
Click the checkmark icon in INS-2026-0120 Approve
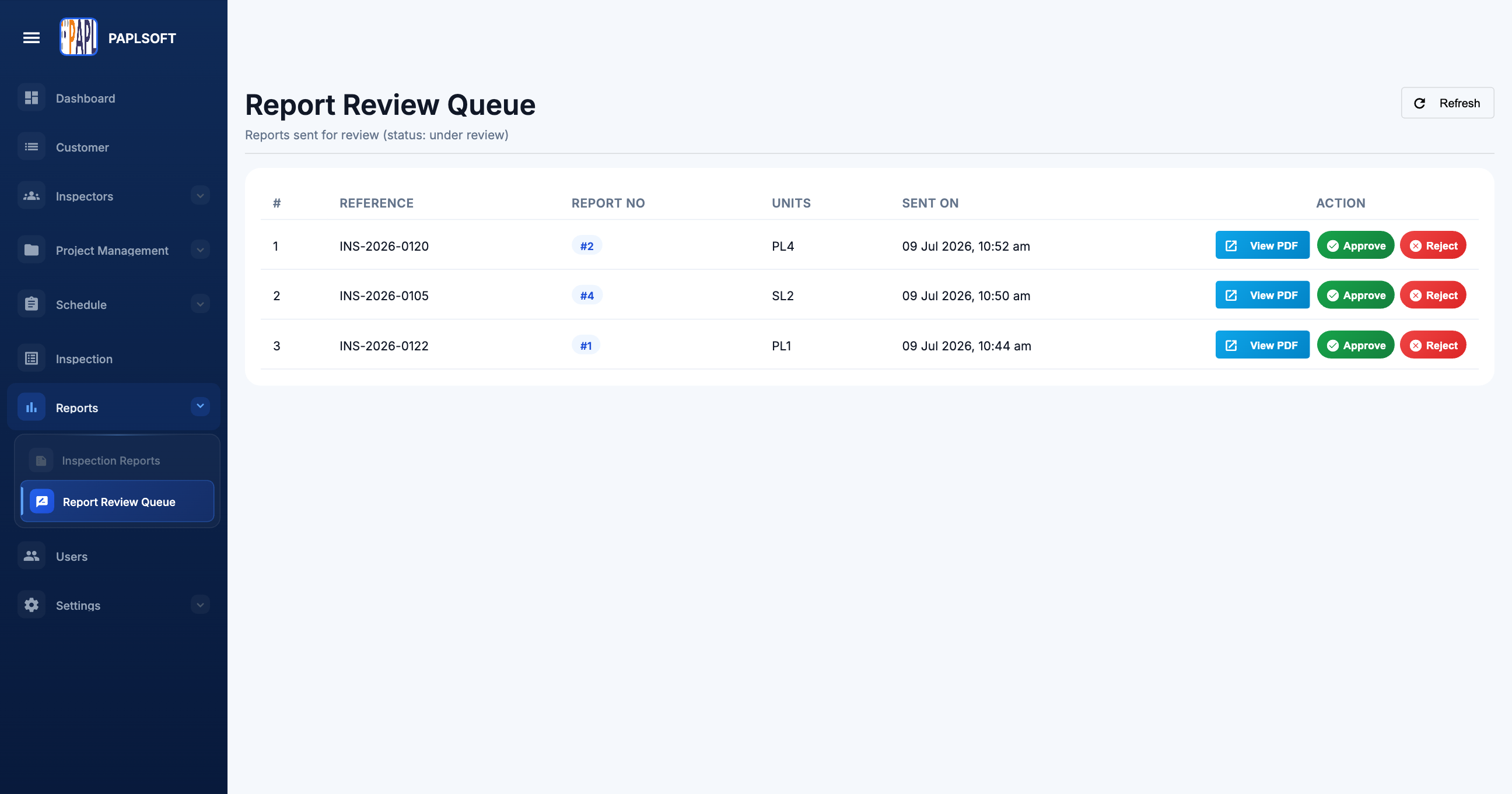click(1333, 245)
